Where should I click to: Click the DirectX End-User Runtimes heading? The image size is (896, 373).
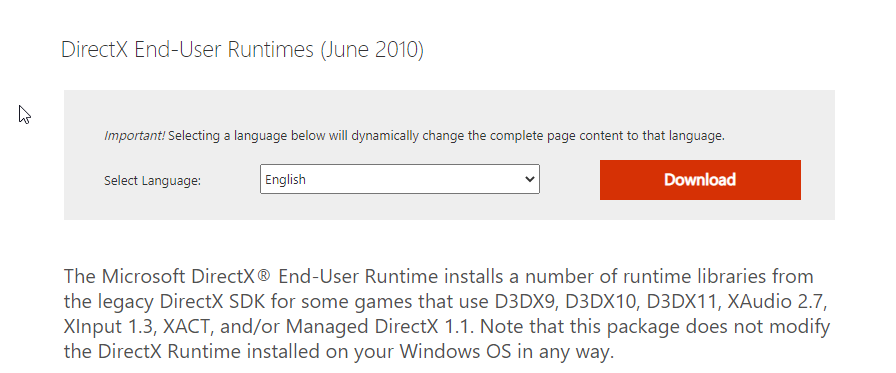(242, 50)
